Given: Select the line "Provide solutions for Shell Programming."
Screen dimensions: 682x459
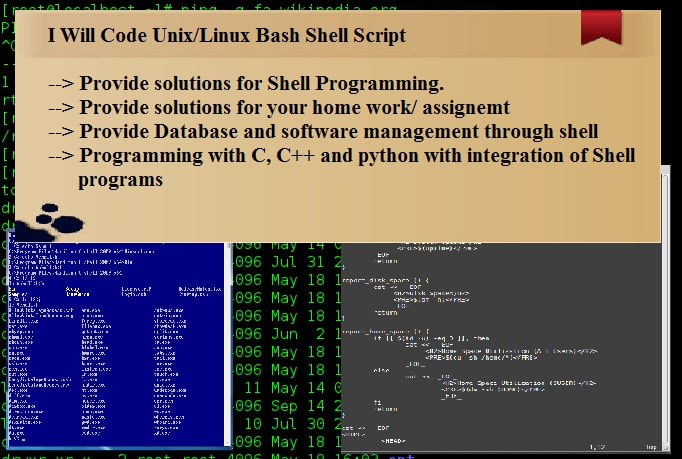Looking at the screenshot, I should pos(261,83).
